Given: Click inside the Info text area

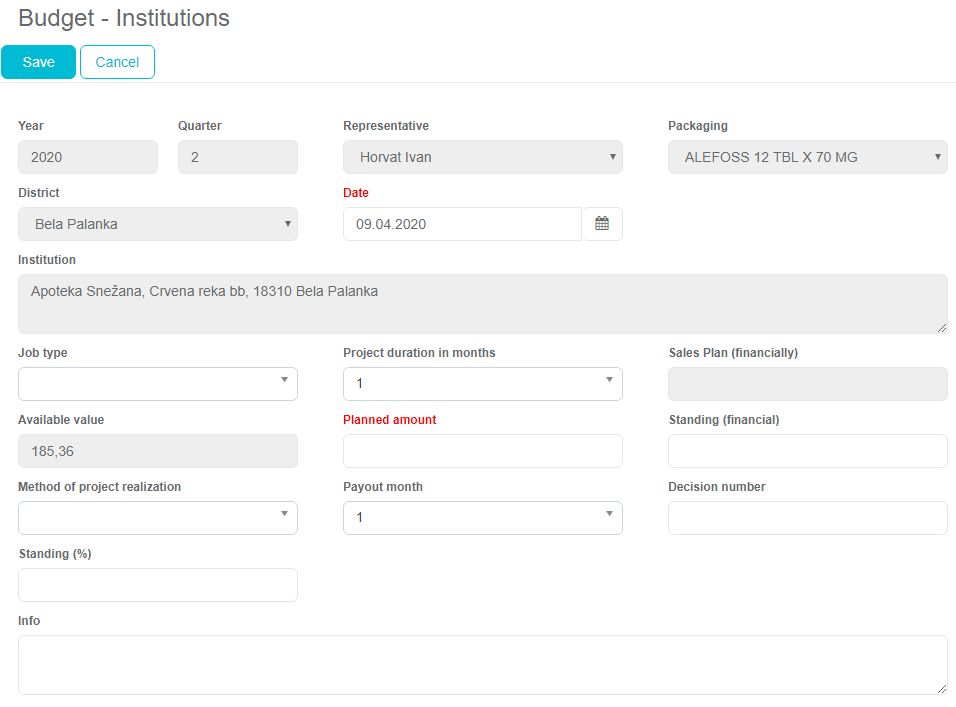Looking at the screenshot, I should point(482,664).
